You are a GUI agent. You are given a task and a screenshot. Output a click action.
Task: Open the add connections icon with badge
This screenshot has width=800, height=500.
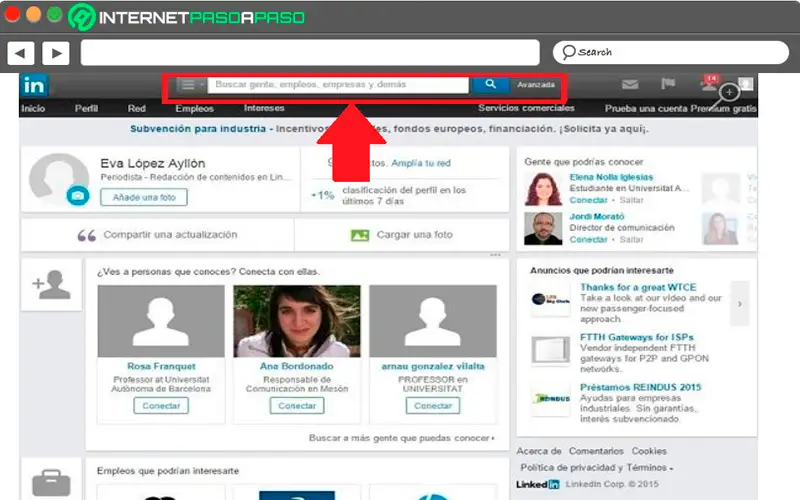point(710,83)
